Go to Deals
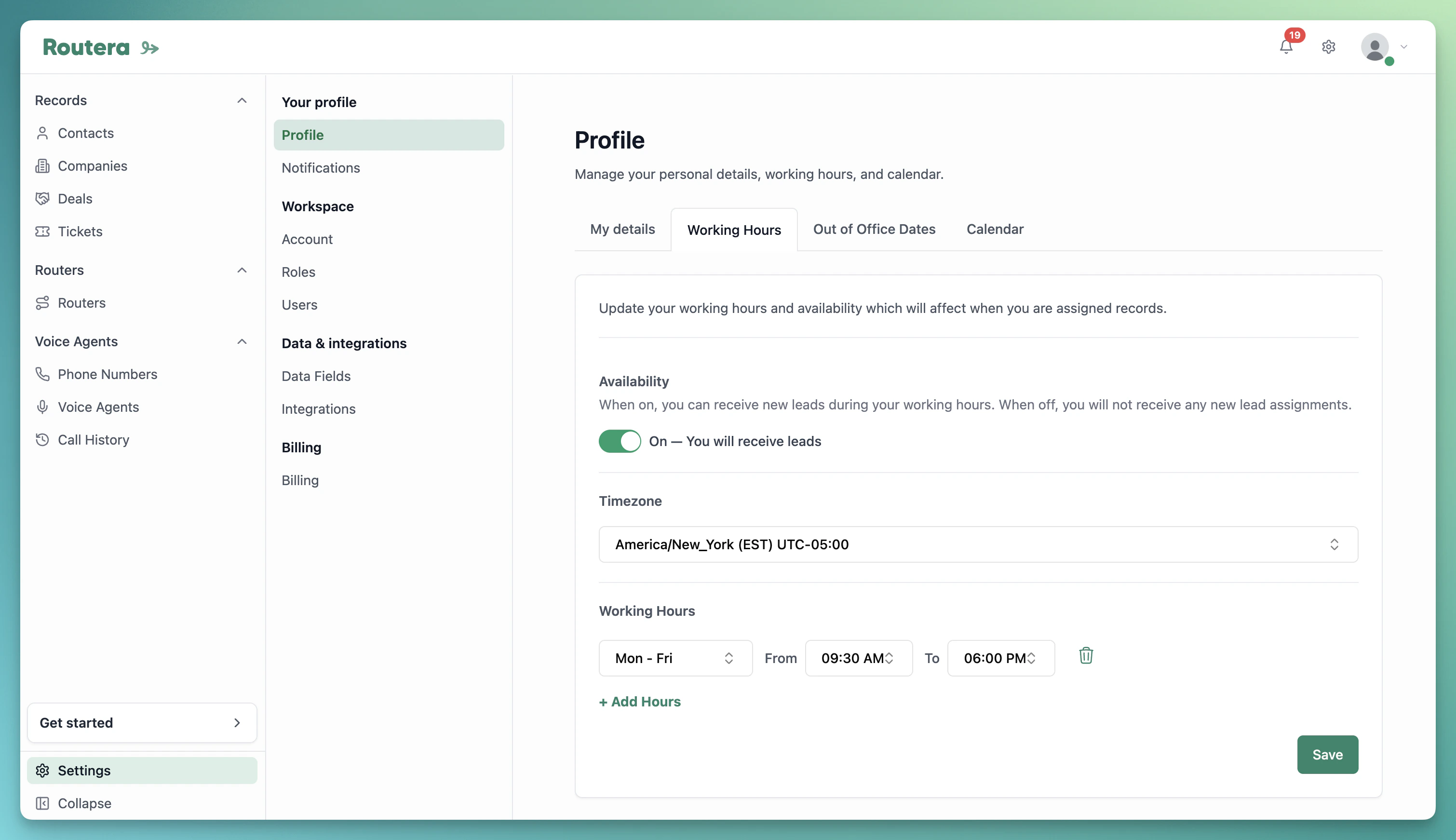The image size is (1456, 840). tap(75, 199)
